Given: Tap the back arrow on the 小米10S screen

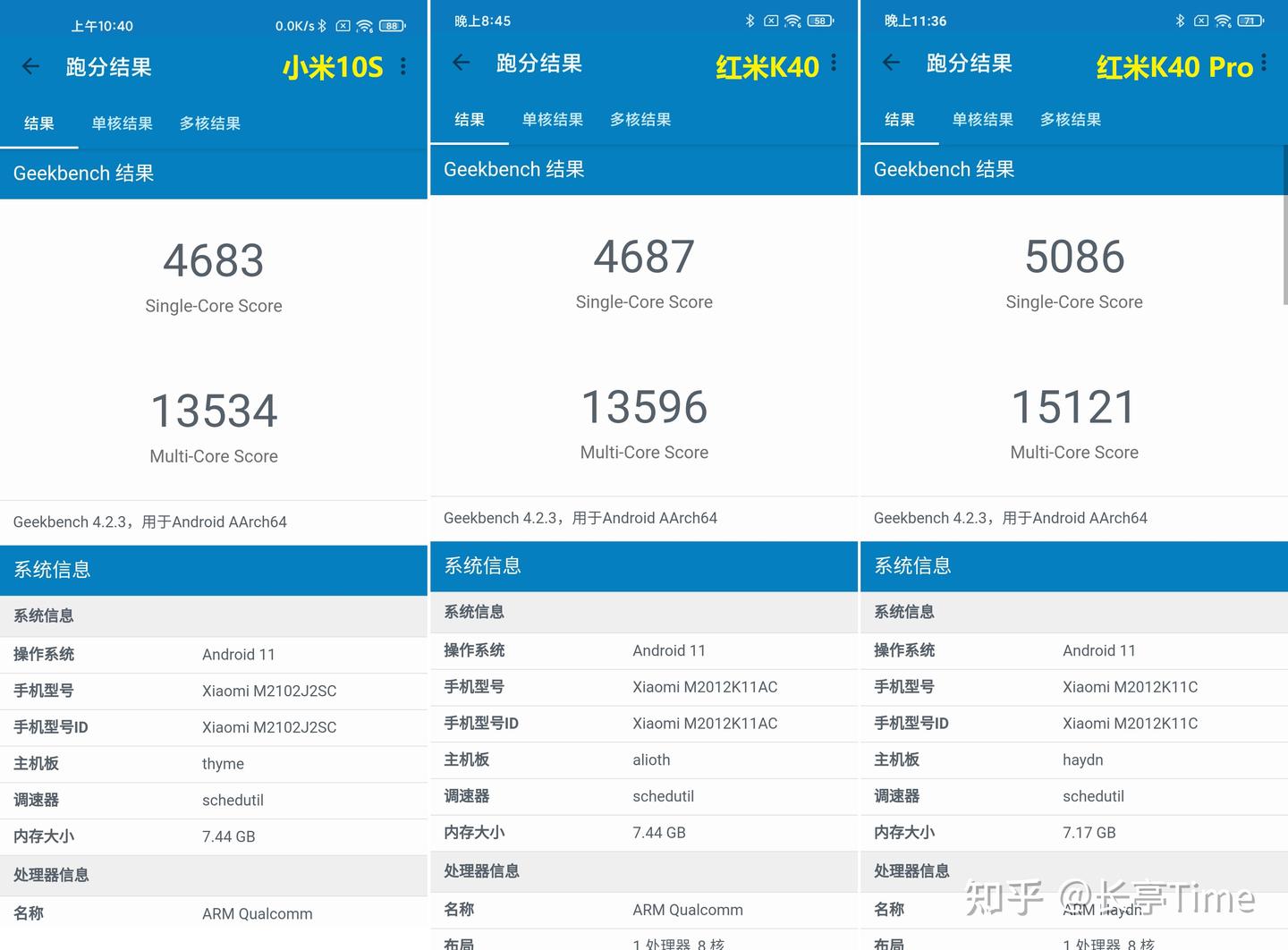Looking at the screenshot, I should click(x=30, y=65).
